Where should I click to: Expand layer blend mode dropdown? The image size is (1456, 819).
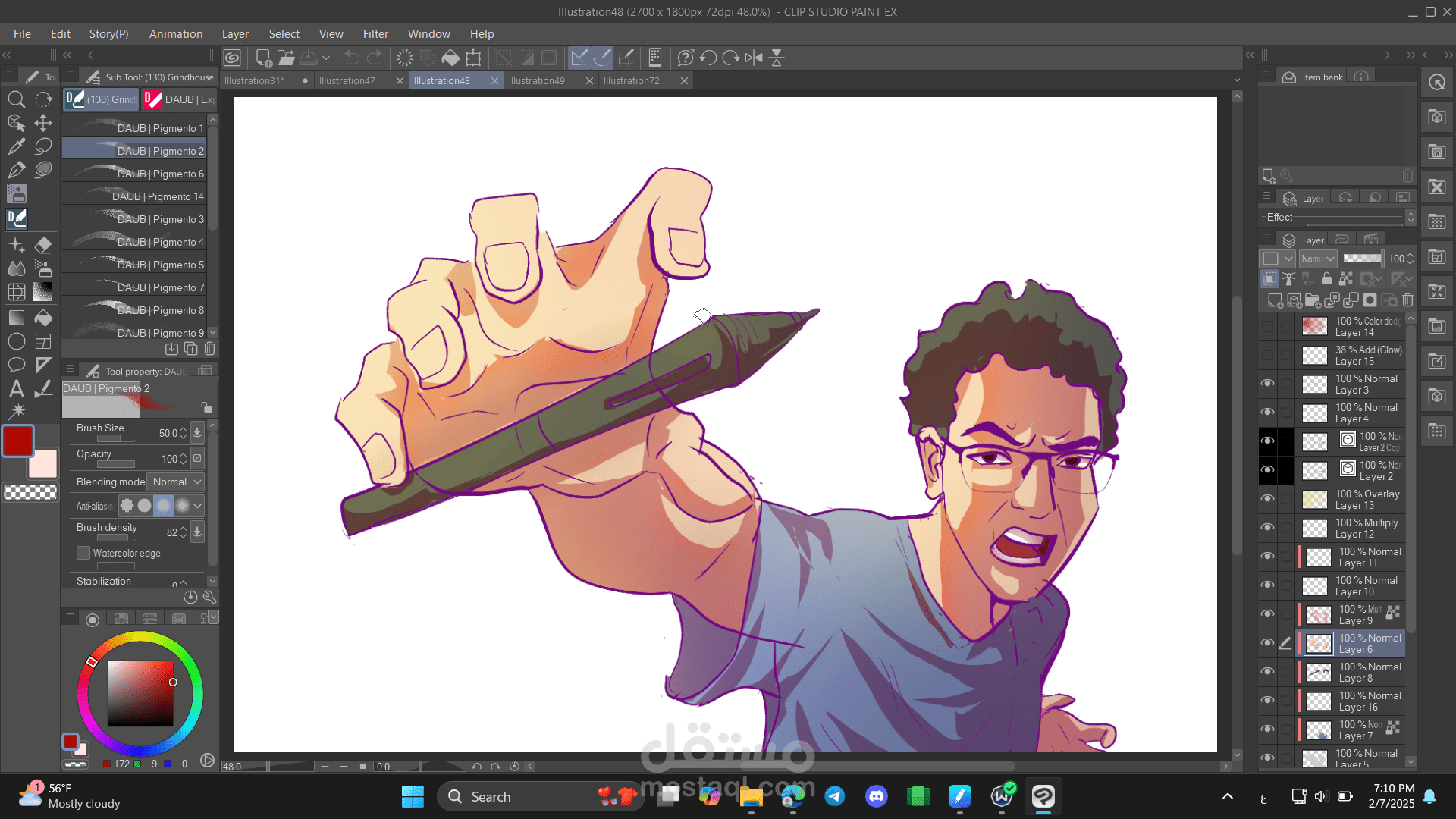tap(1317, 259)
